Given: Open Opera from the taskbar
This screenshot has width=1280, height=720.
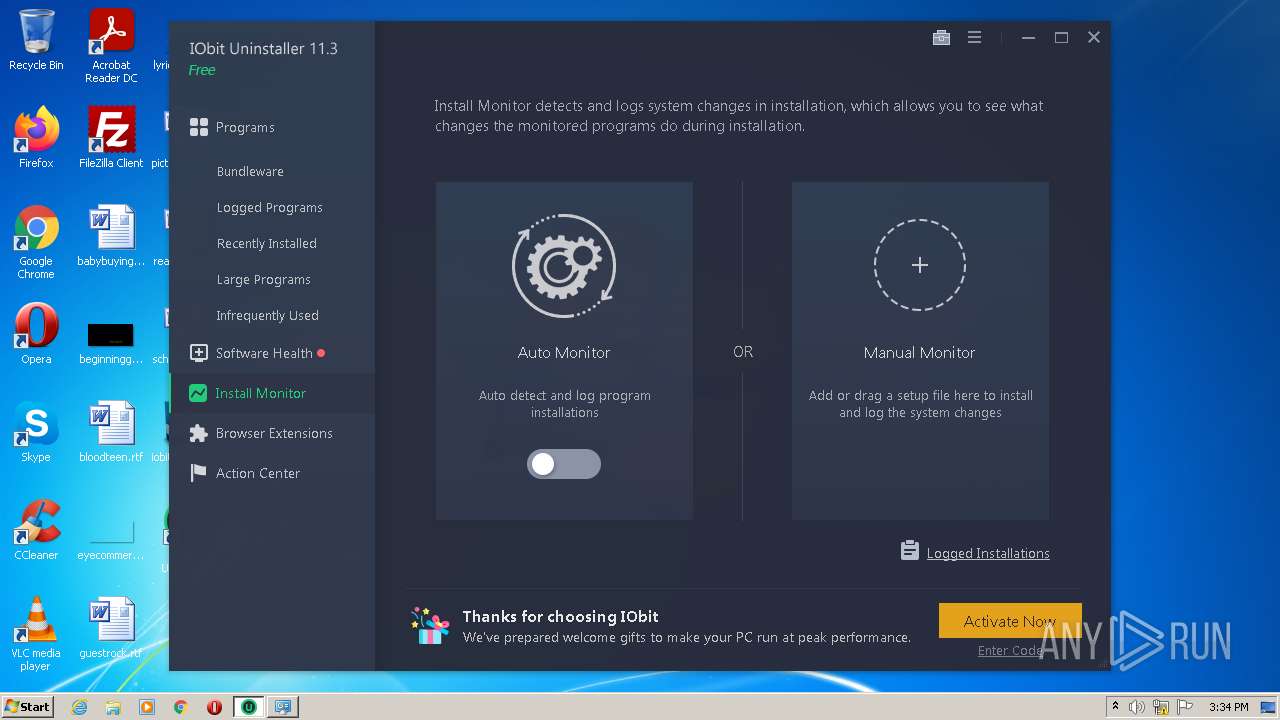Looking at the screenshot, I should tap(214, 707).
